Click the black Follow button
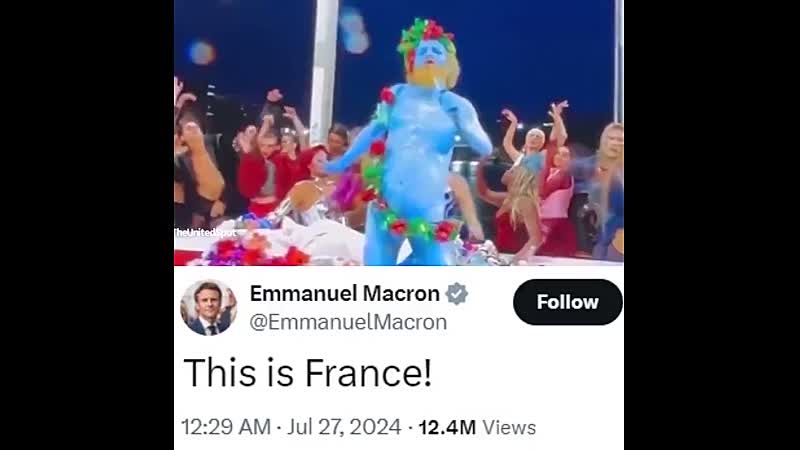This screenshot has width=800, height=450. tap(567, 302)
